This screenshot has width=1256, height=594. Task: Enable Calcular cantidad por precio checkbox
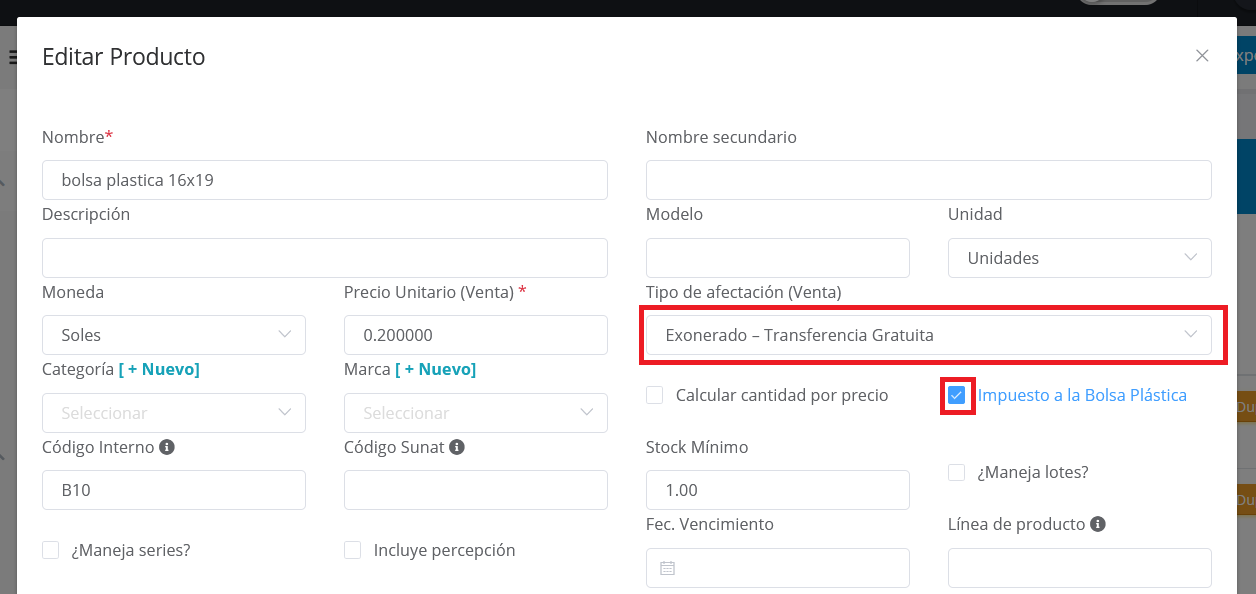(x=655, y=395)
